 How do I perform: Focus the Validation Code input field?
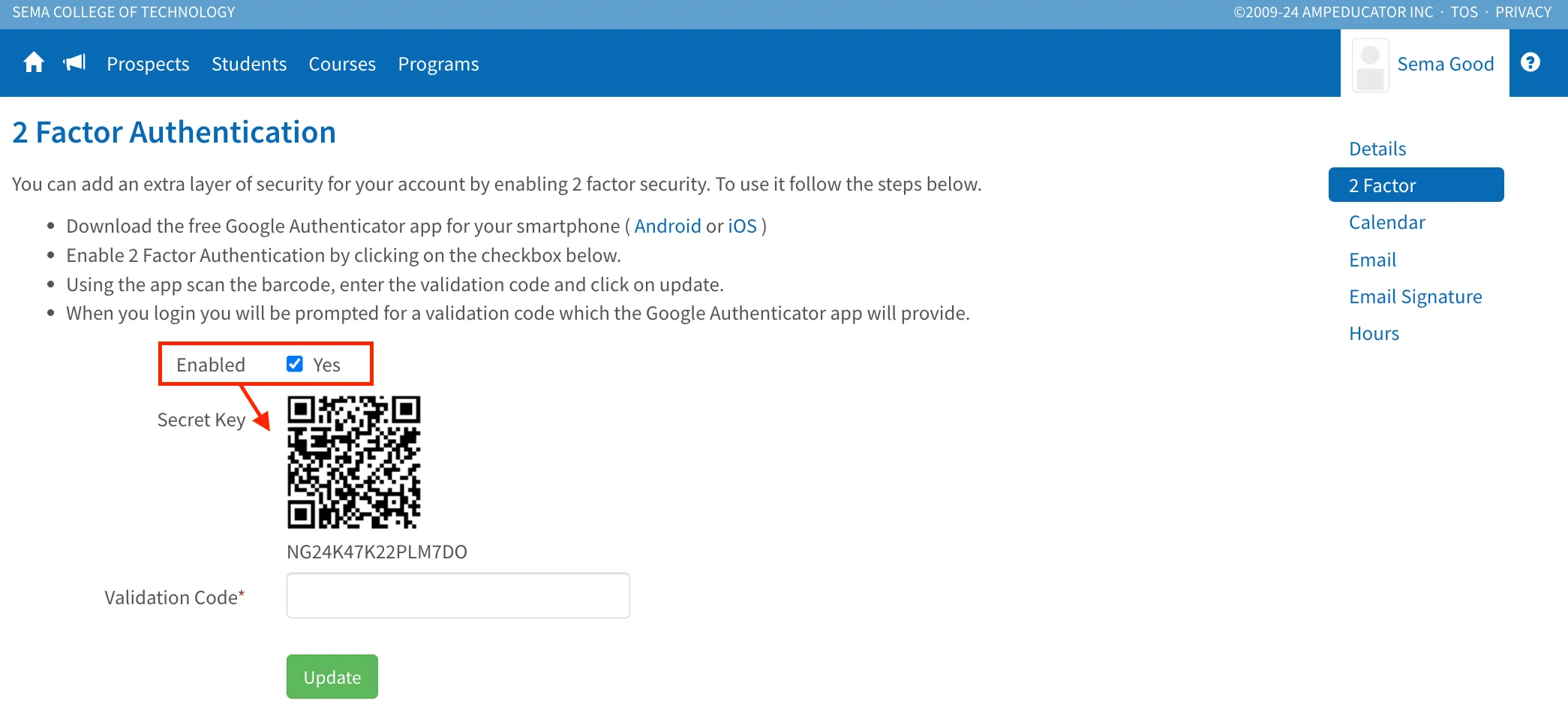point(458,596)
